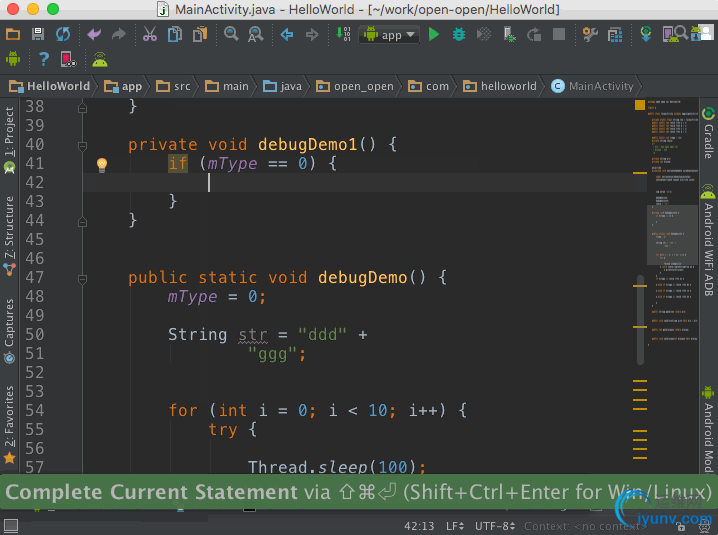Click the com package breadcrumb
This screenshot has height=535, width=718.
428,86
